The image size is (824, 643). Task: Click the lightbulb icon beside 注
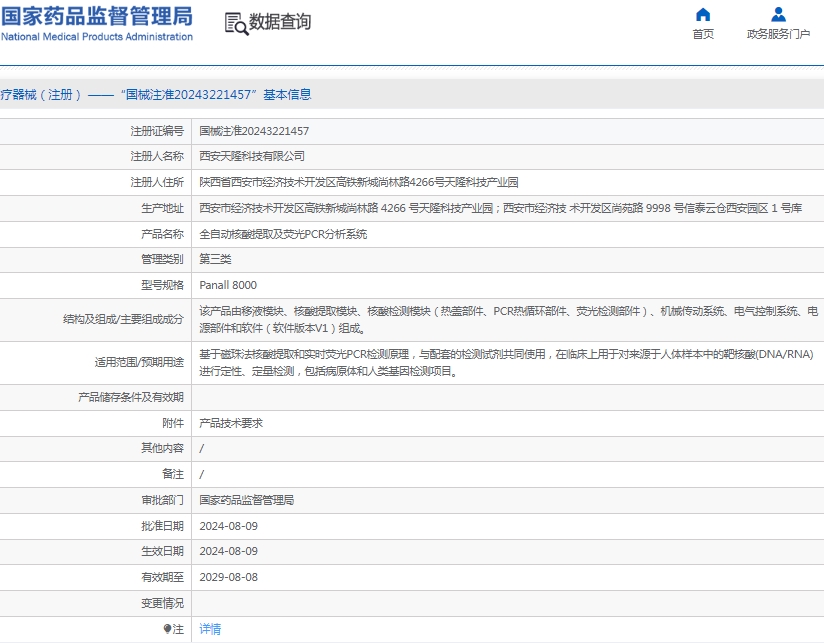point(168,629)
